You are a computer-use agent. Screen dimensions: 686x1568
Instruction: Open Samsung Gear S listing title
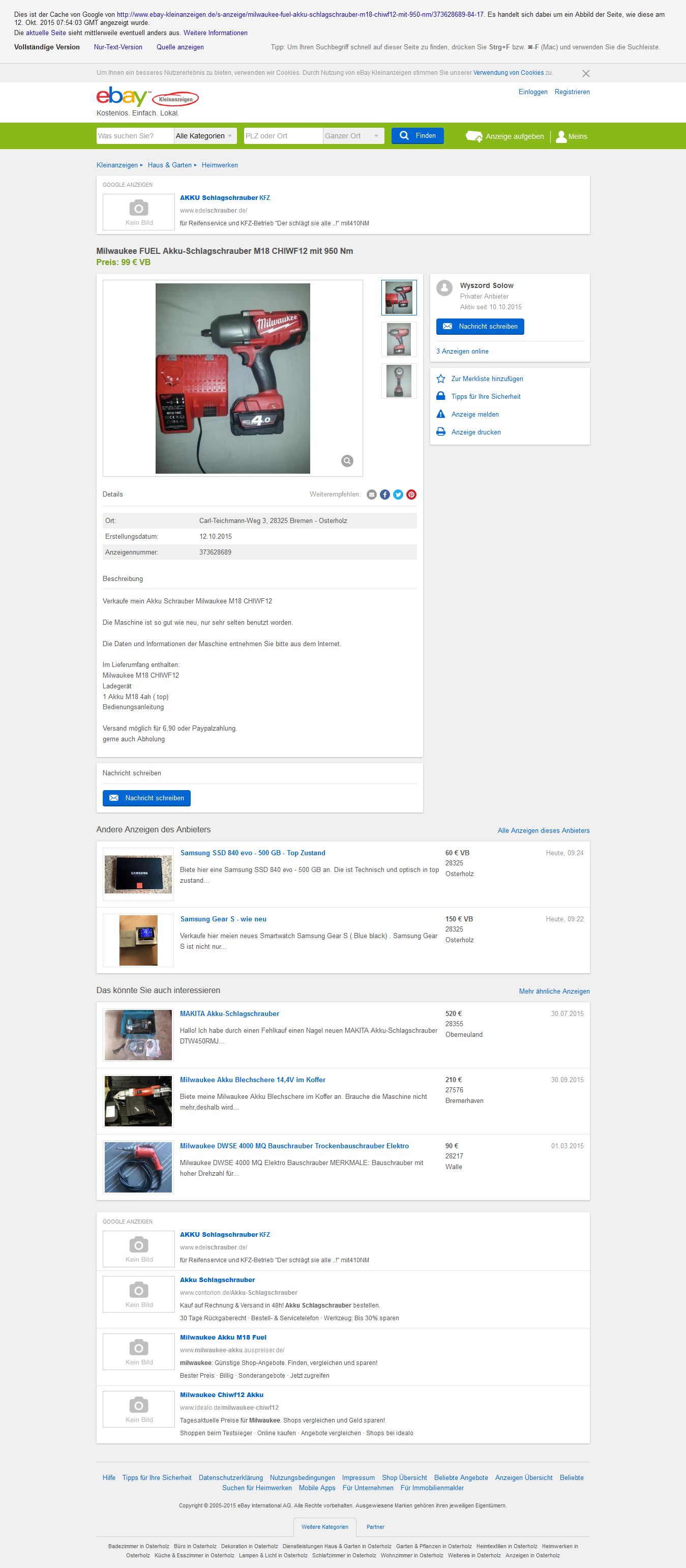pyautogui.click(x=223, y=919)
